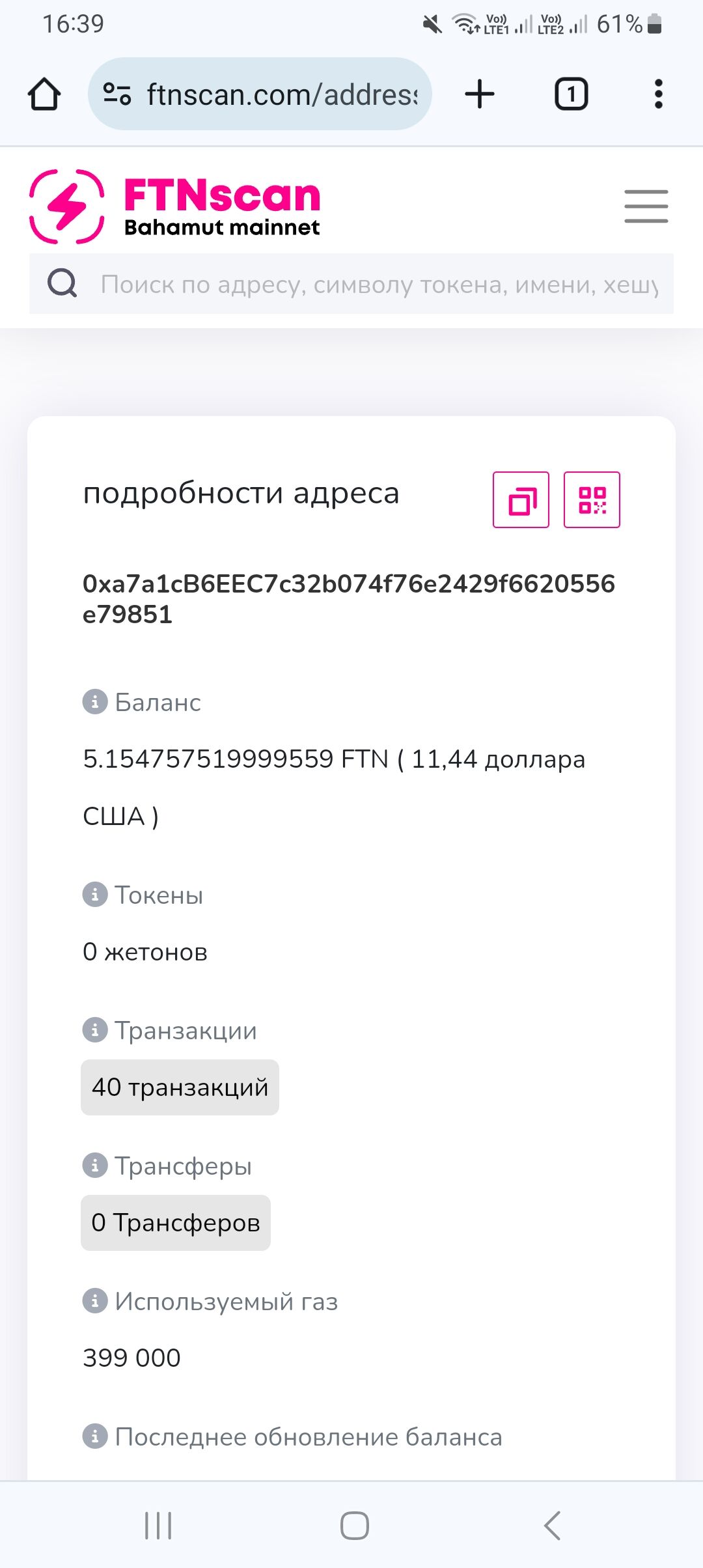This screenshot has height=1568, width=703.
Task: Open the tab switcher
Action: pyautogui.click(x=571, y=94)
